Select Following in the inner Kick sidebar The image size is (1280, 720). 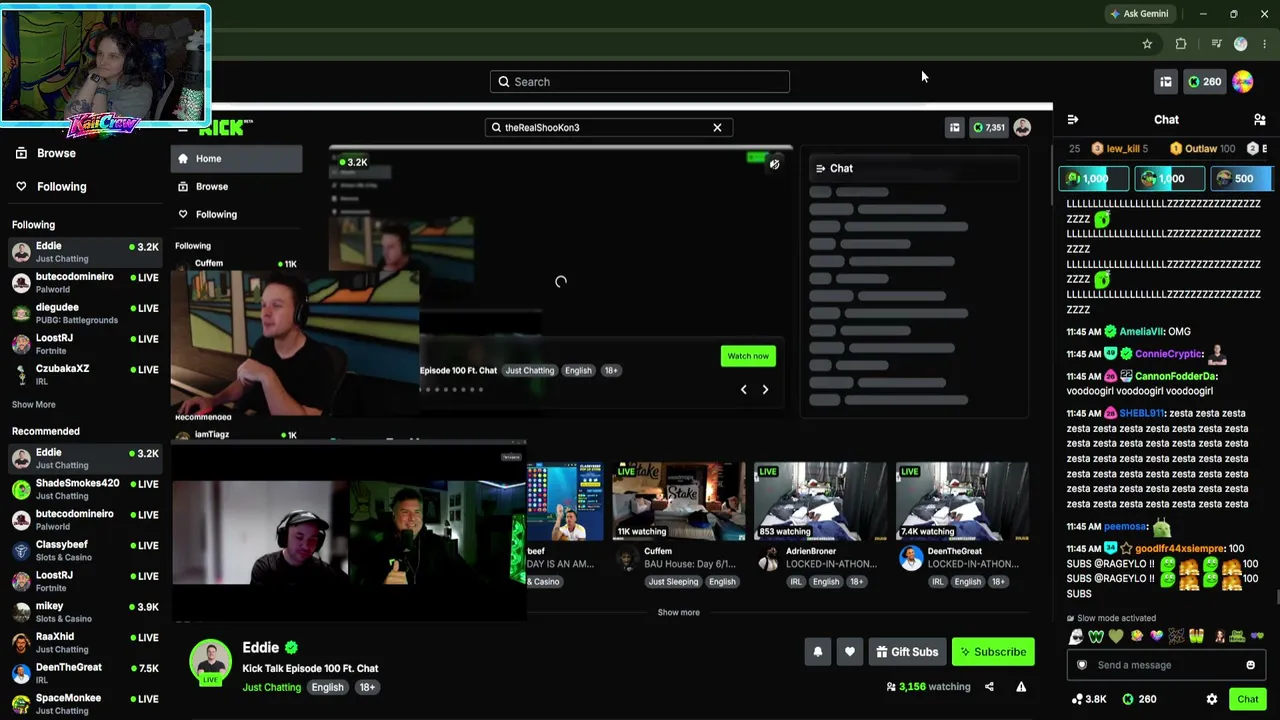coord(237,214)
